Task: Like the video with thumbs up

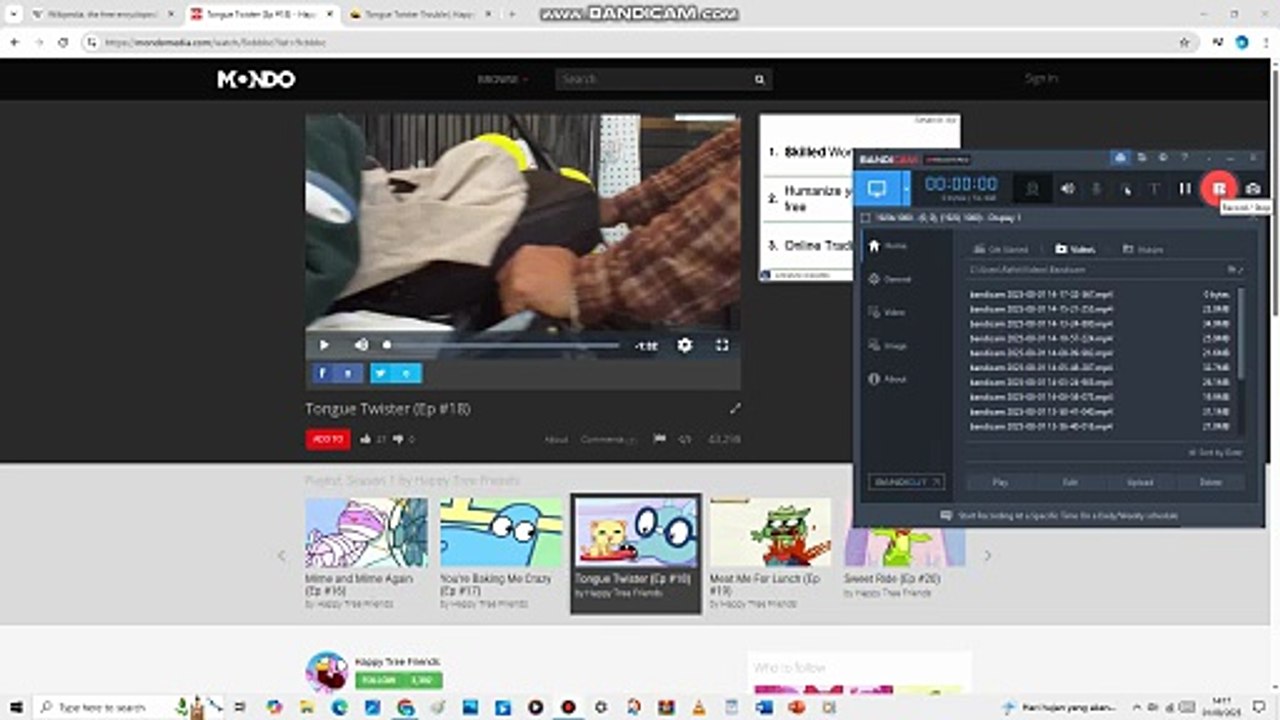Action: pyautogui.click(x=366, y=439)
